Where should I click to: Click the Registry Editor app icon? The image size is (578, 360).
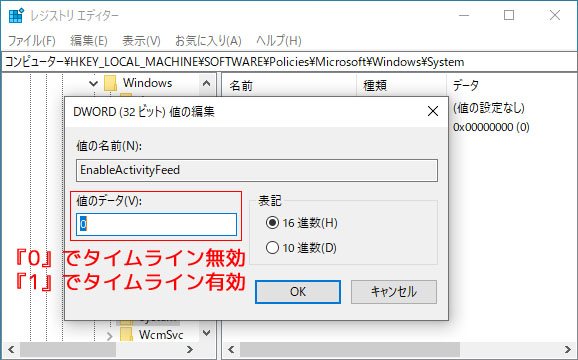tap(16, 15)
